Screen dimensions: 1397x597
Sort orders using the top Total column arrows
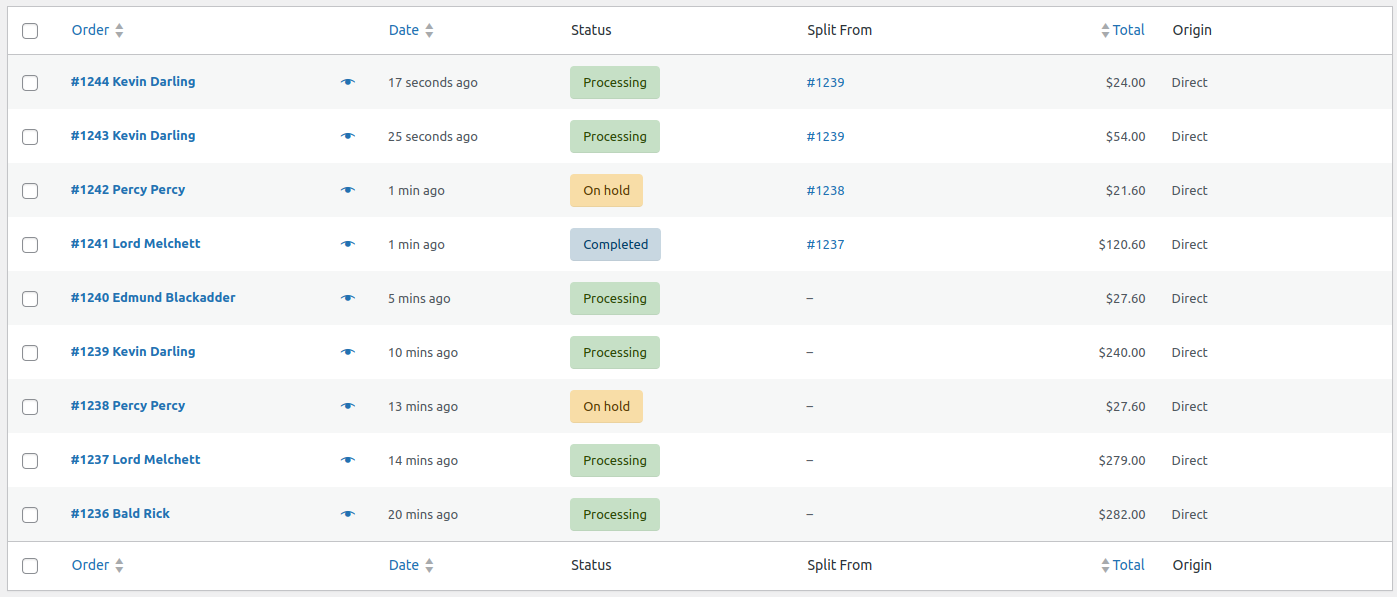tap(1105, 29)
